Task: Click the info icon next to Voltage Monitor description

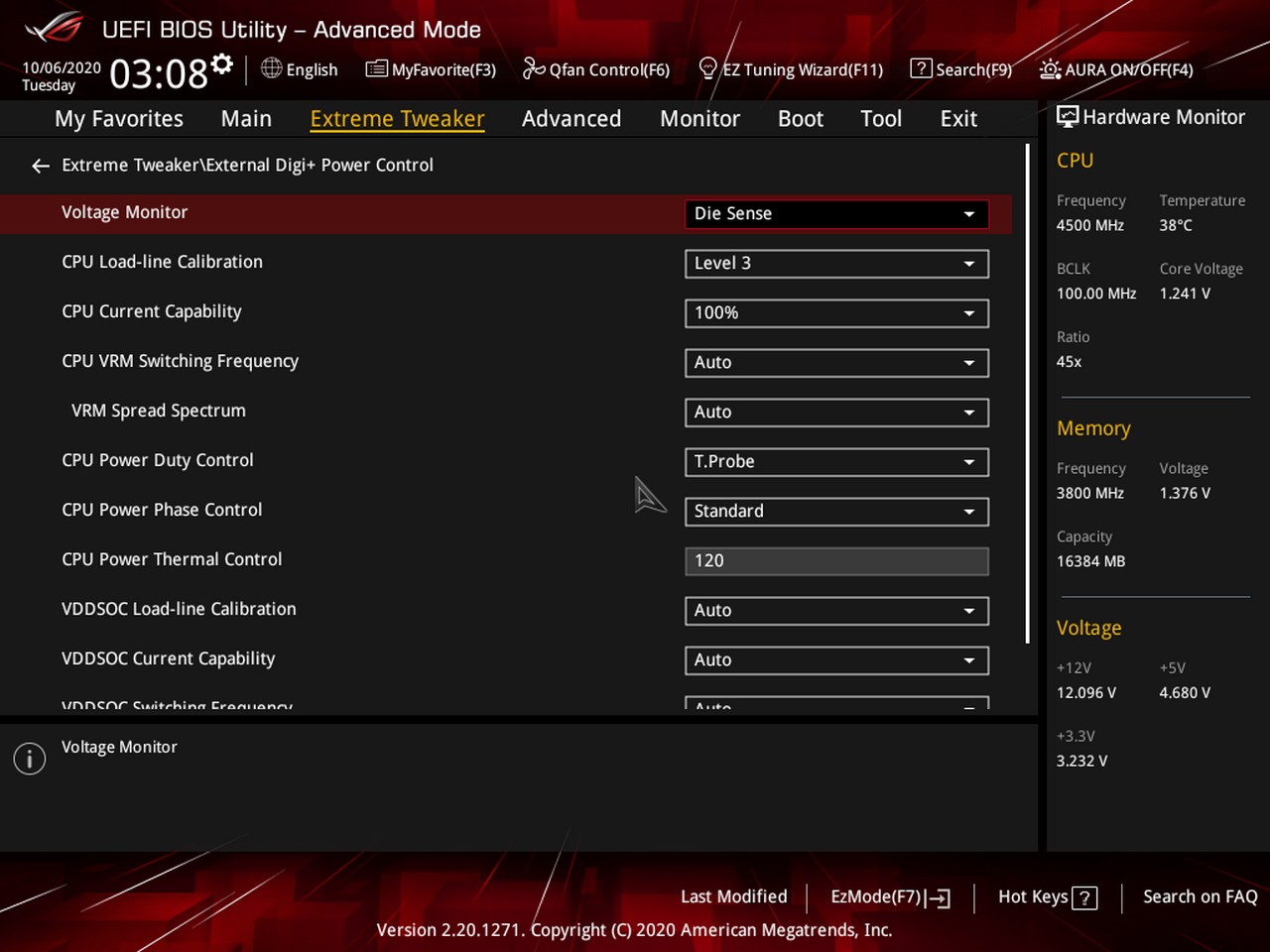Action: [29, 758]
